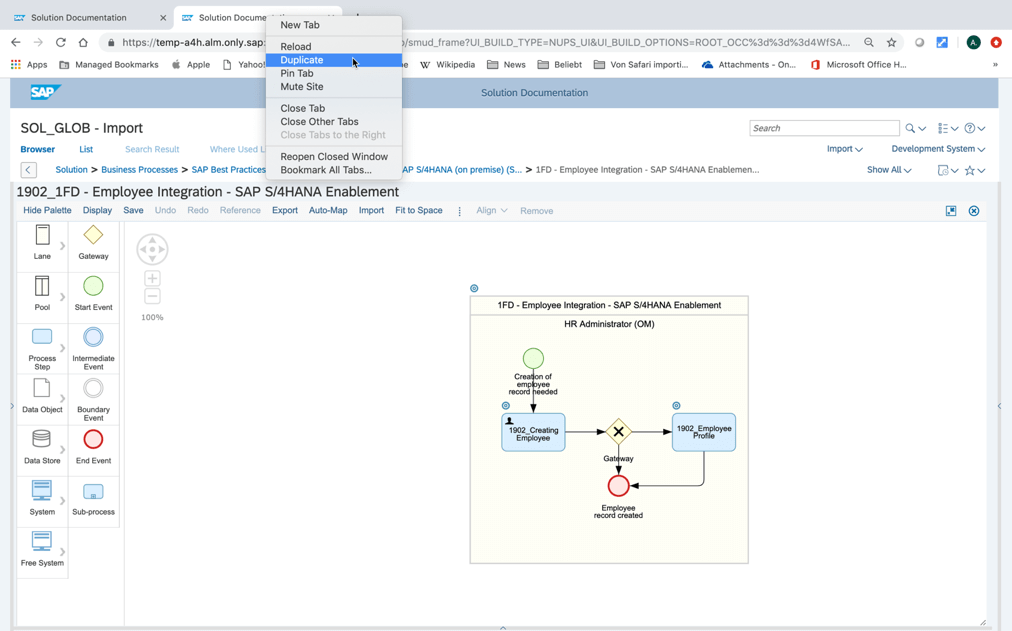Click Export in the diagram toolbar
The width and height of the screenshot is (1012, 631).
click(285, 210)
